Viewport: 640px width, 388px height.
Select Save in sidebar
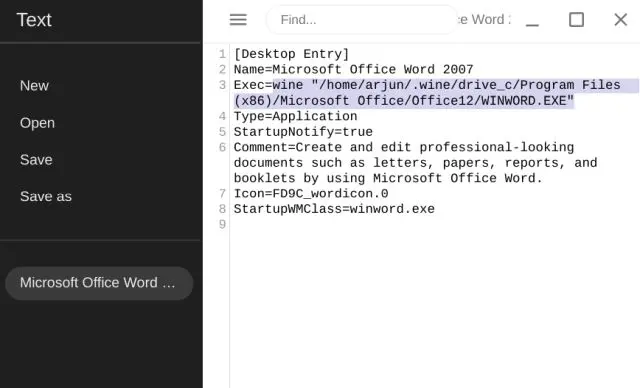(x=36, y=160)
